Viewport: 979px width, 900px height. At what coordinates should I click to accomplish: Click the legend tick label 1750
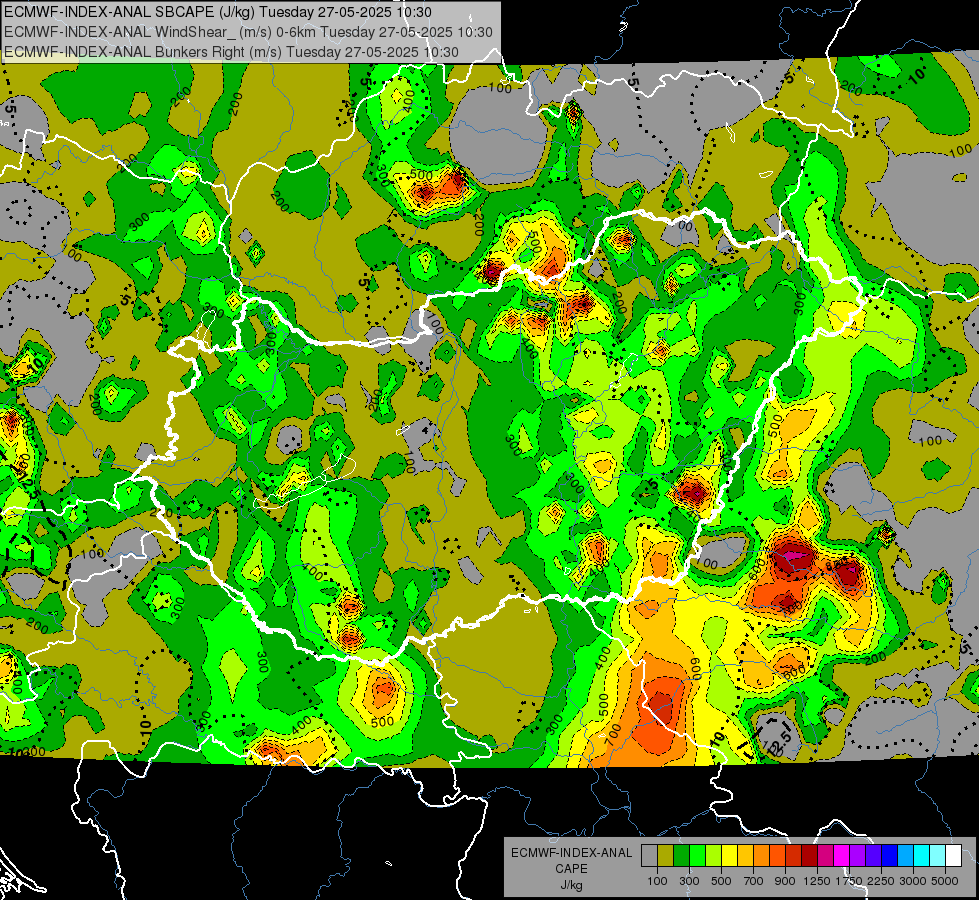pyautogui.click(x=849, y=881)
